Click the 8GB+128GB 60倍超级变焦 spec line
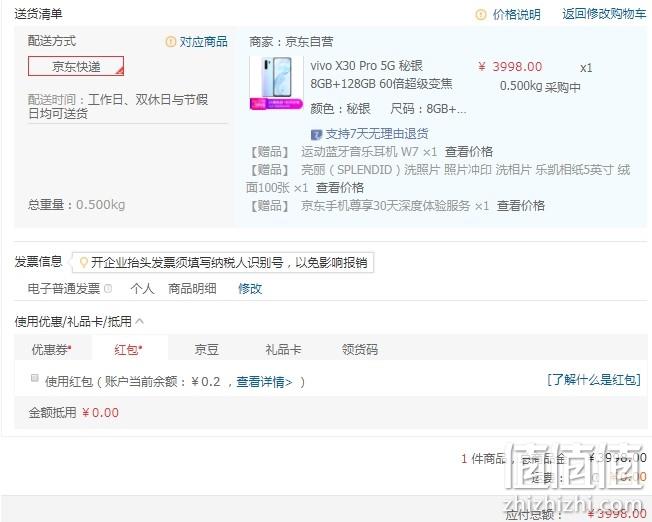 pos(381,84)
